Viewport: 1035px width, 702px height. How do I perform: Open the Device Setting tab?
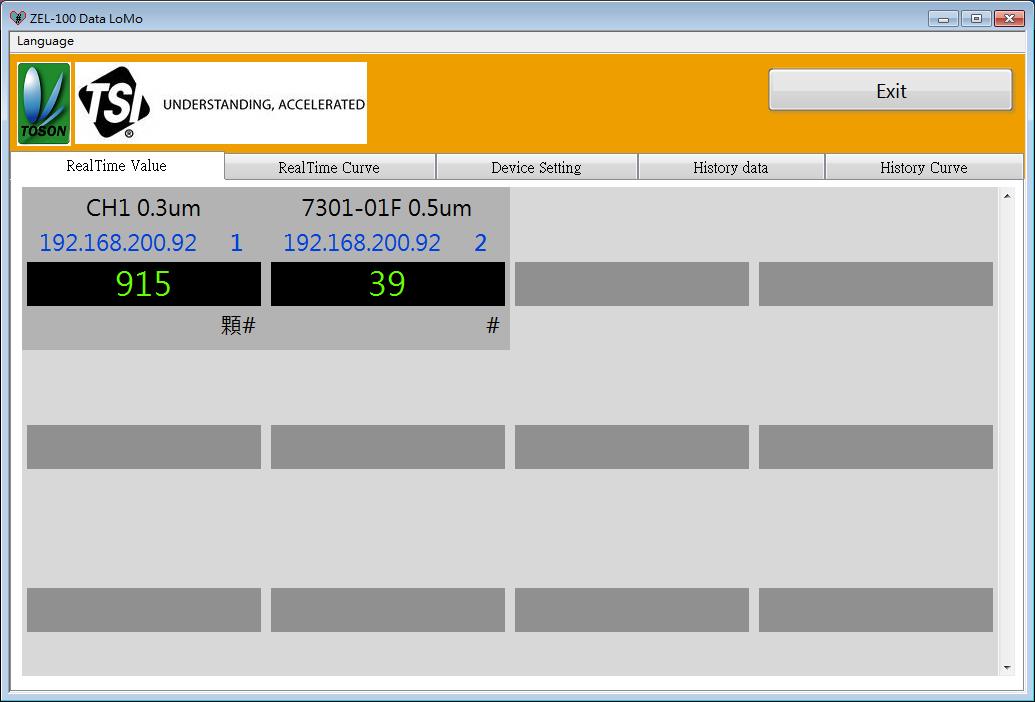(536, 167)
